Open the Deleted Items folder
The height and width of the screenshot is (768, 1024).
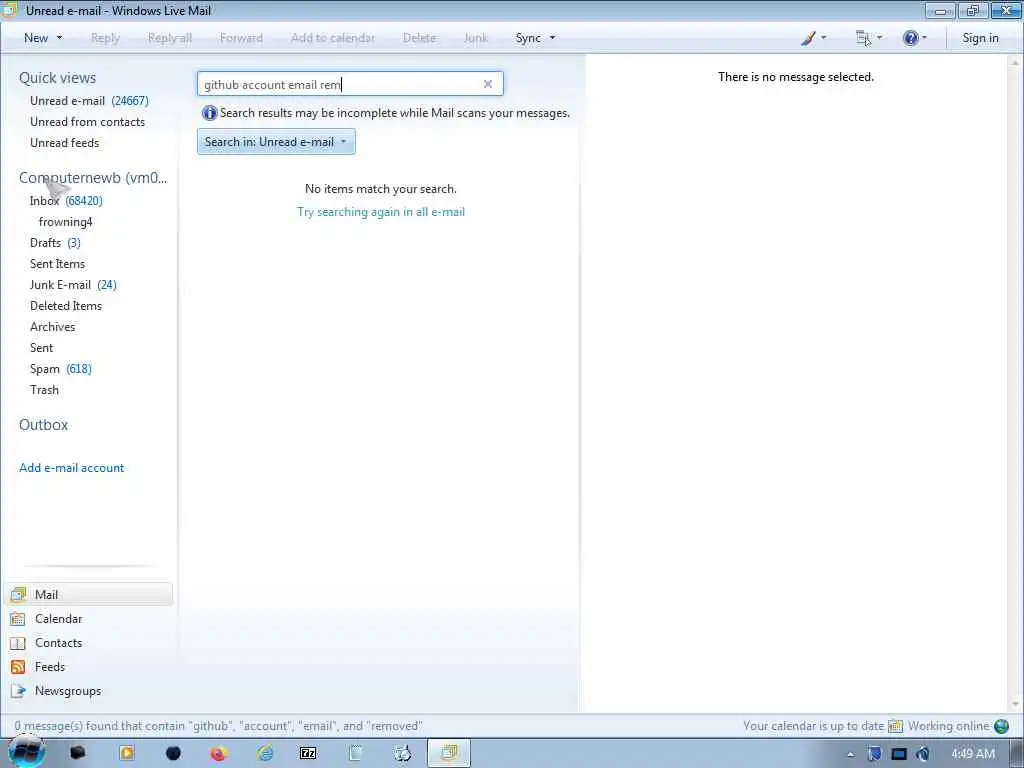click(x=66, y=306)
